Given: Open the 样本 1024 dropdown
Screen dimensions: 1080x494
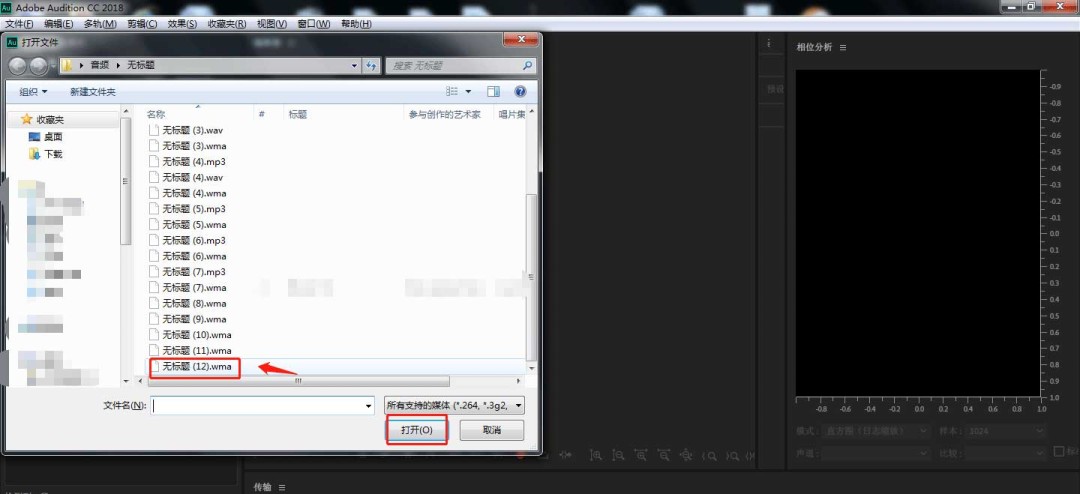Looking at the screenshot, I should point(1006,431).
